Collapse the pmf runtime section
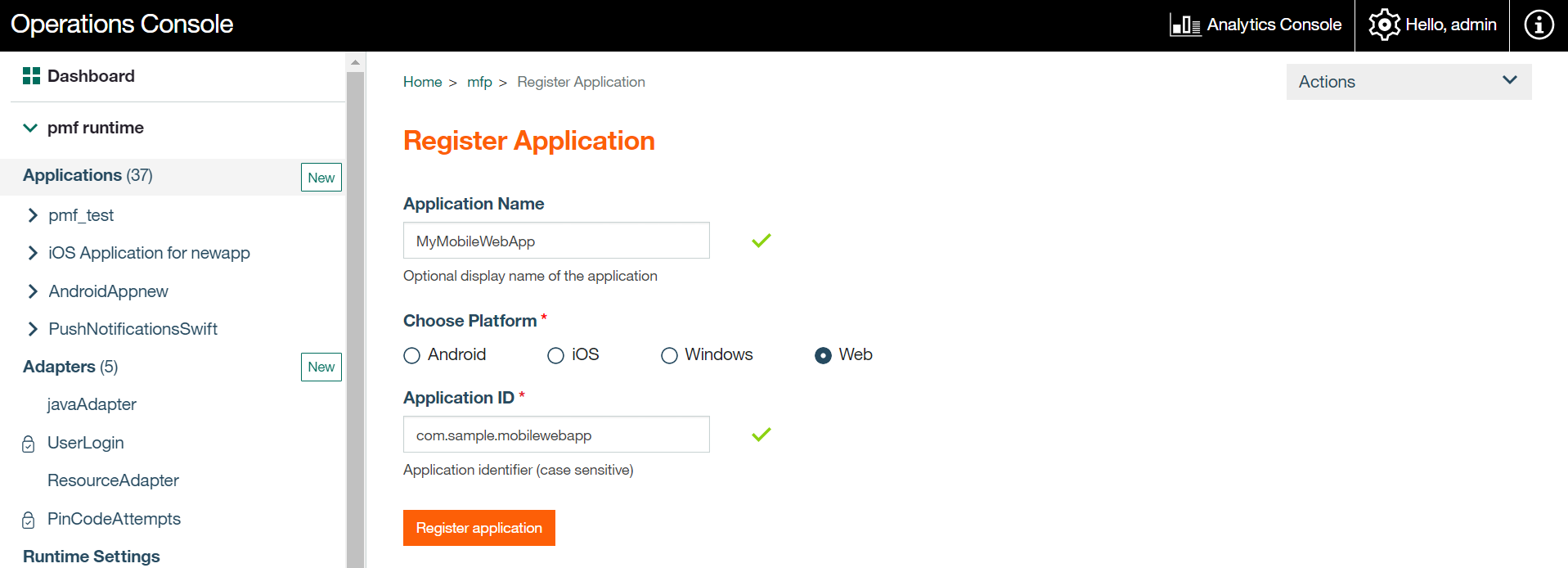This screenshot has width=1568, height=568. point(30,128)
